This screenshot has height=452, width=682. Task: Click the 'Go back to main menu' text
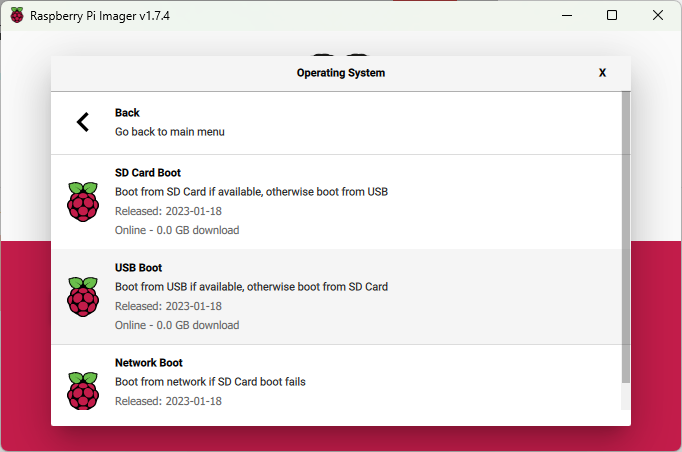pos(170,132)
